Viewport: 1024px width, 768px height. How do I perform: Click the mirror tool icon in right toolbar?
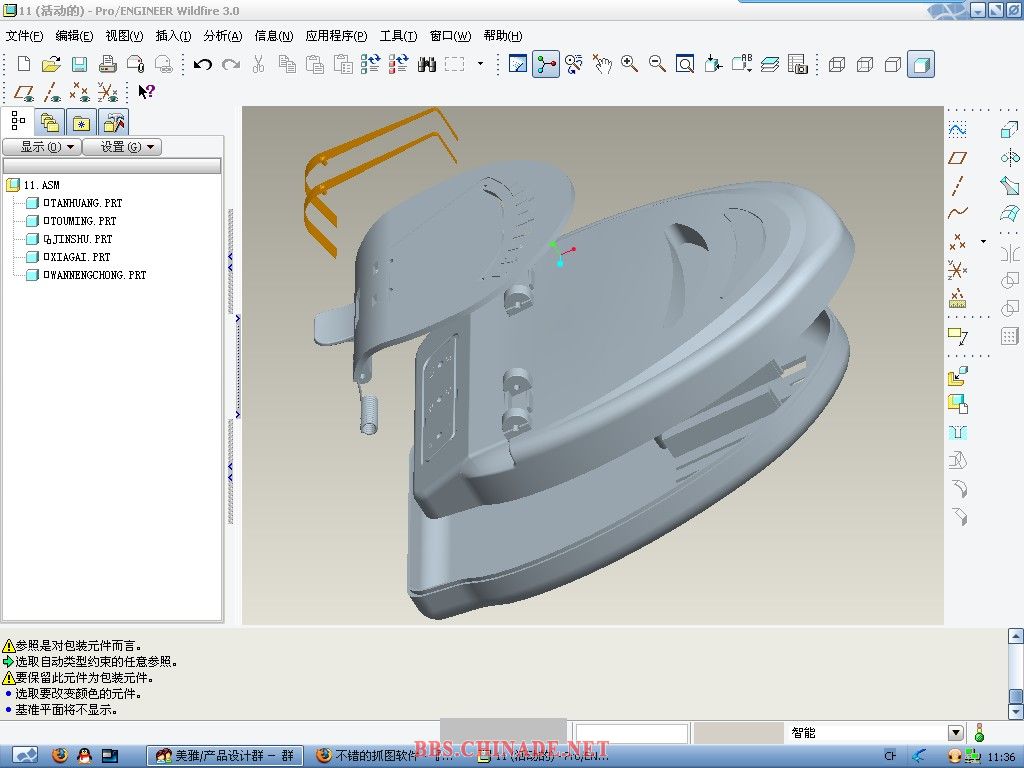1010,253
